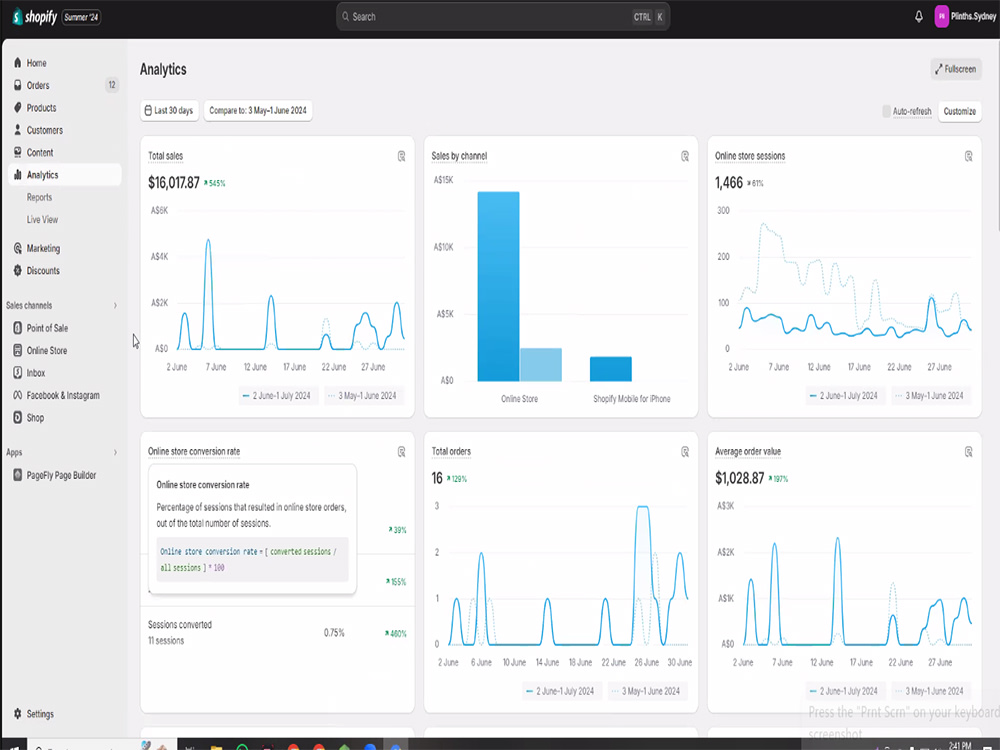Screen dimensions: 1000x750
Task: Open the Marketing menu item
Action: coord(64,248)
